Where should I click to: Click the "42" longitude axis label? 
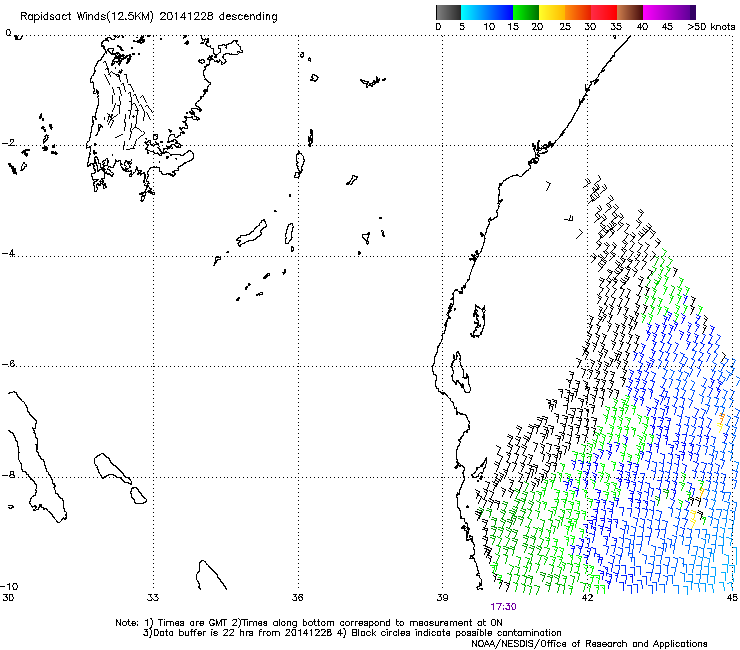[x=587, y=598]
